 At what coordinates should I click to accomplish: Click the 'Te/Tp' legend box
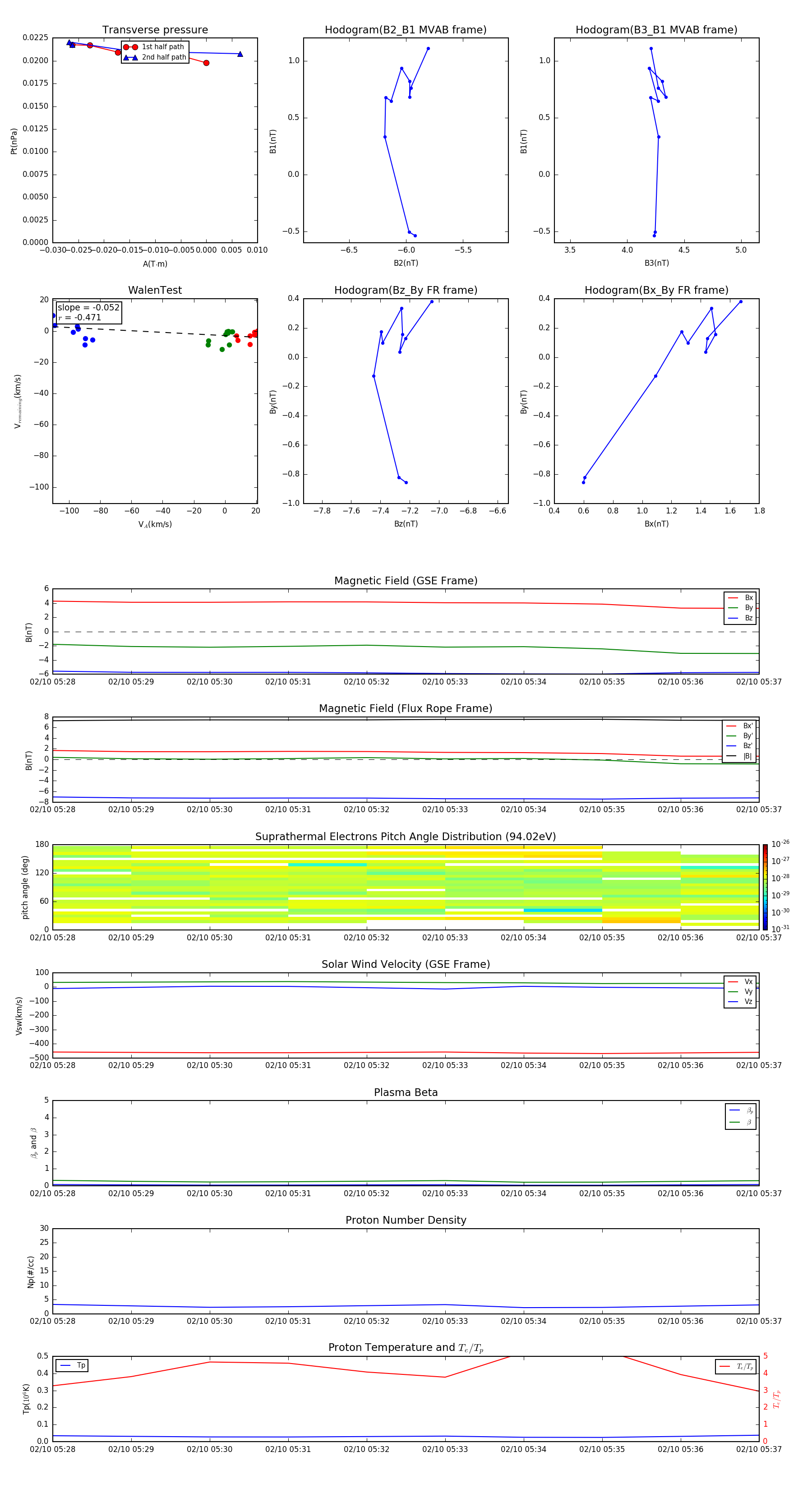point(736,1366)
